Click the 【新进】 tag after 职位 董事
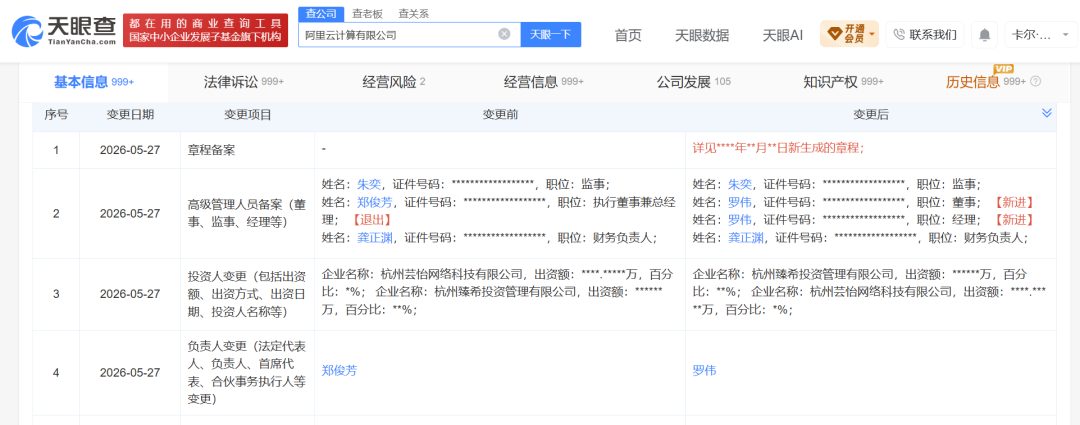 [1013, 202]
